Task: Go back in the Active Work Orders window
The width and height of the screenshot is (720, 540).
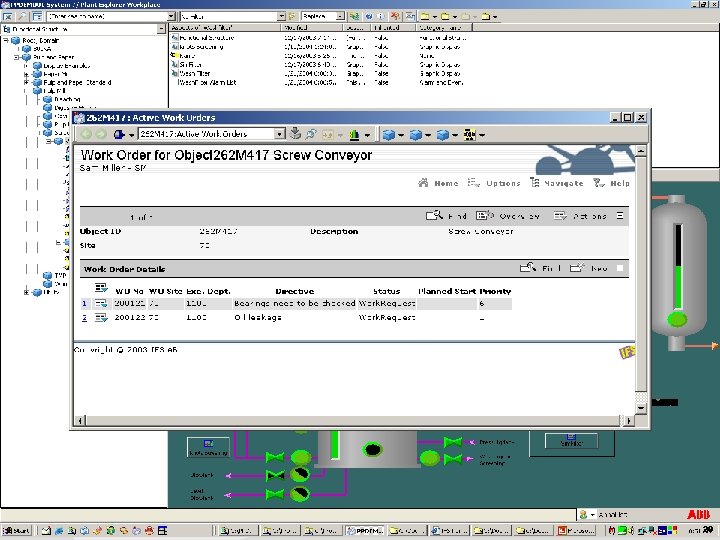Action: pyautogui.click(x=86, y=135)
